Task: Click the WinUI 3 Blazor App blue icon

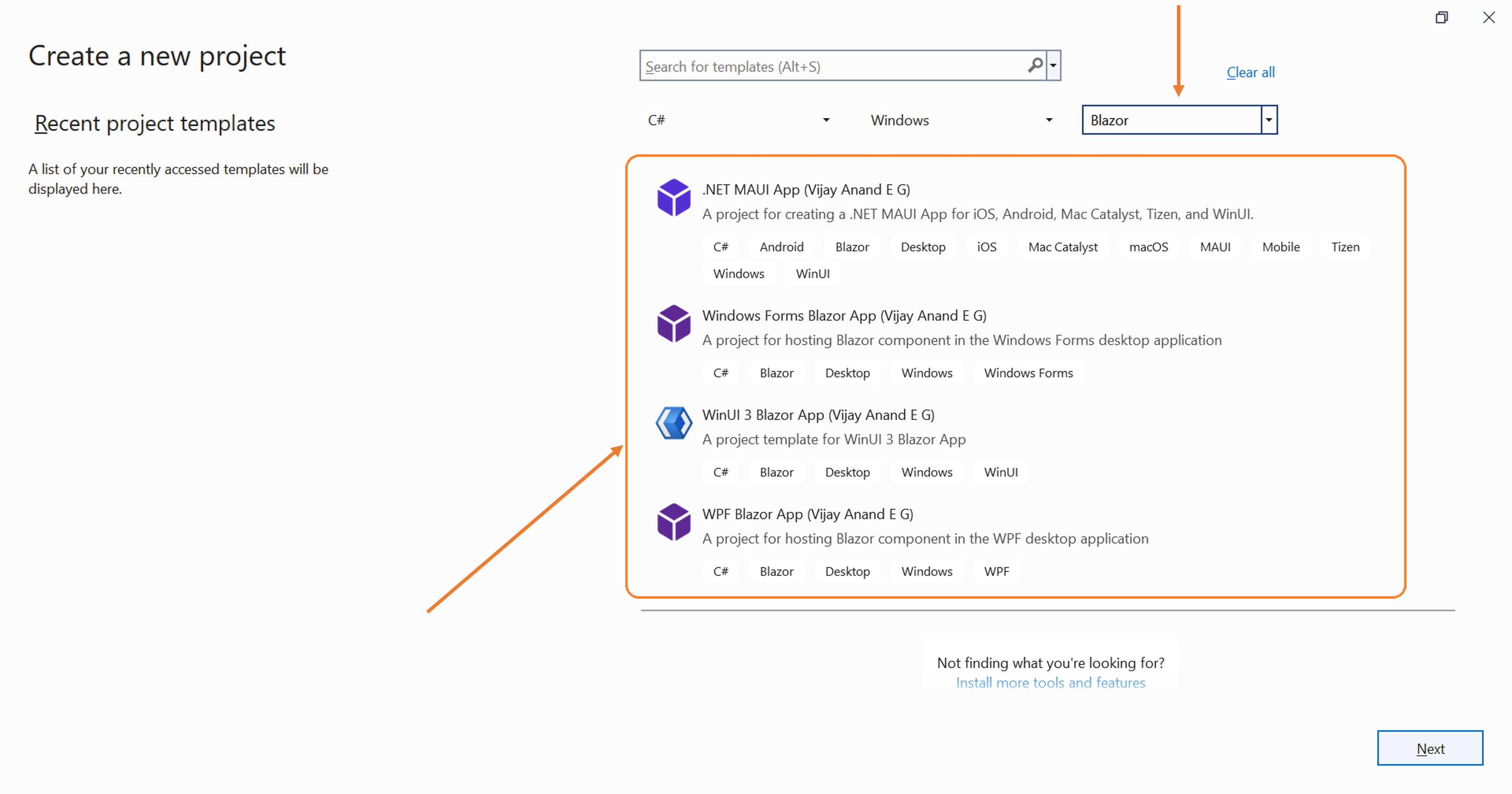Action: coord(673,423)
